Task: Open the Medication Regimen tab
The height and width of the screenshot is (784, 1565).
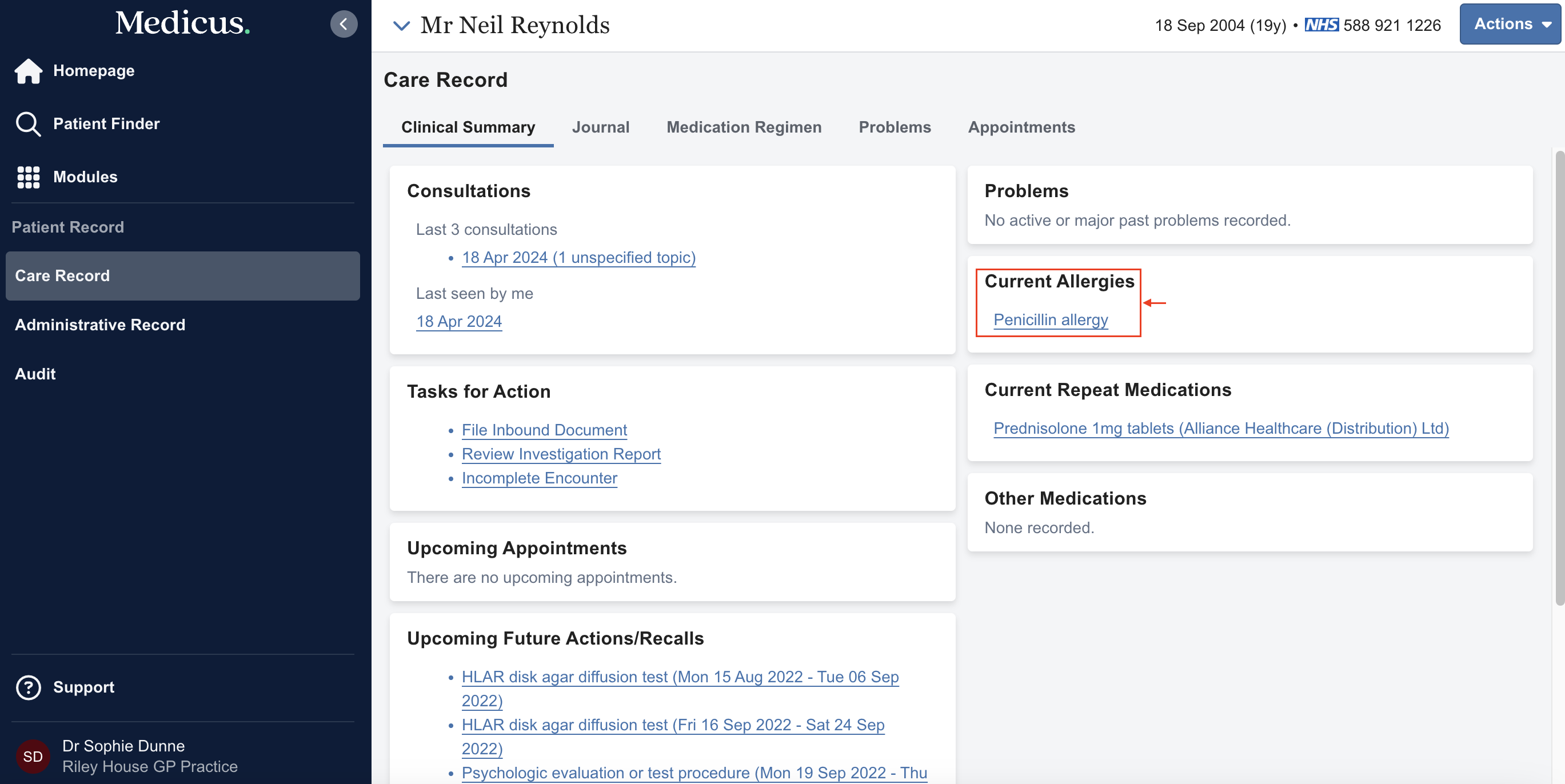Action: (x=744, y=127)
